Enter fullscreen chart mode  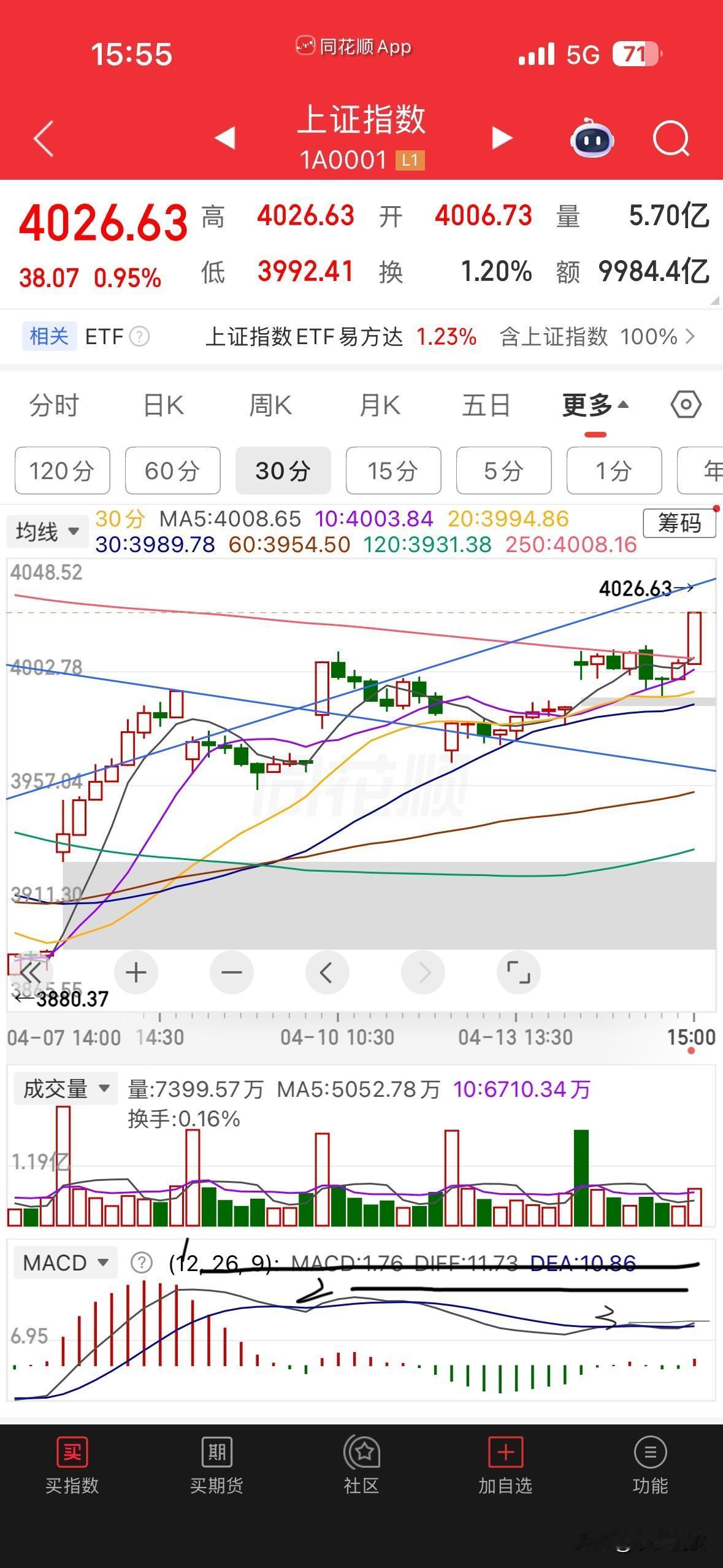click(x=518, y=972)
